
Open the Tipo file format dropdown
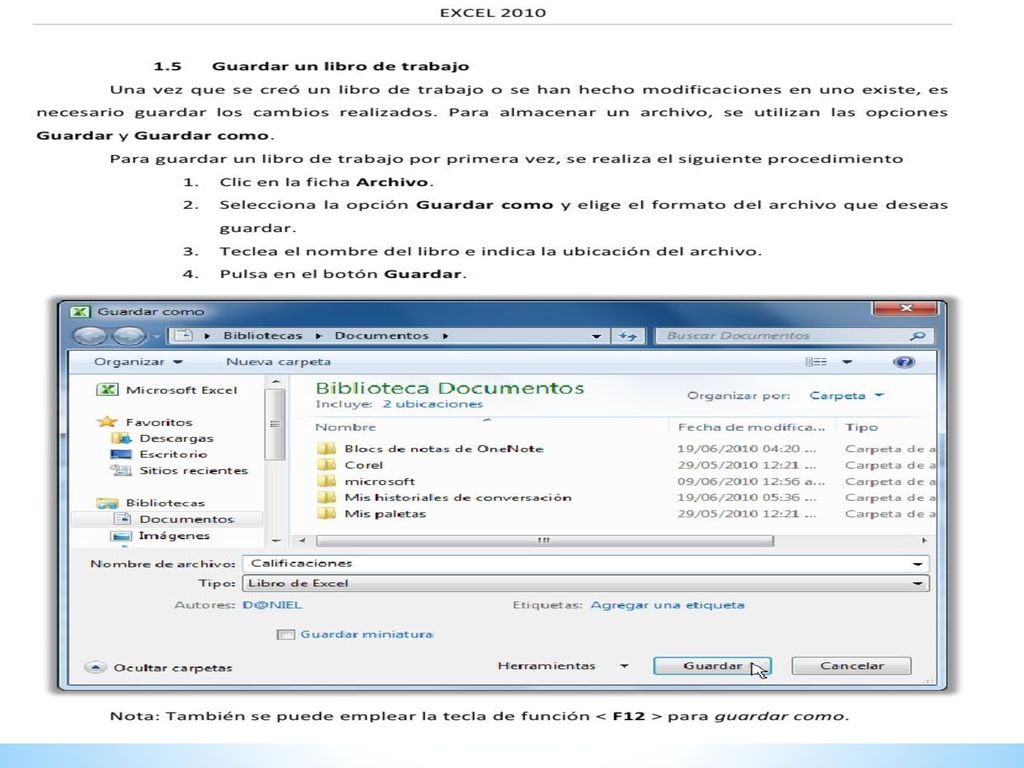pos(585,583)
